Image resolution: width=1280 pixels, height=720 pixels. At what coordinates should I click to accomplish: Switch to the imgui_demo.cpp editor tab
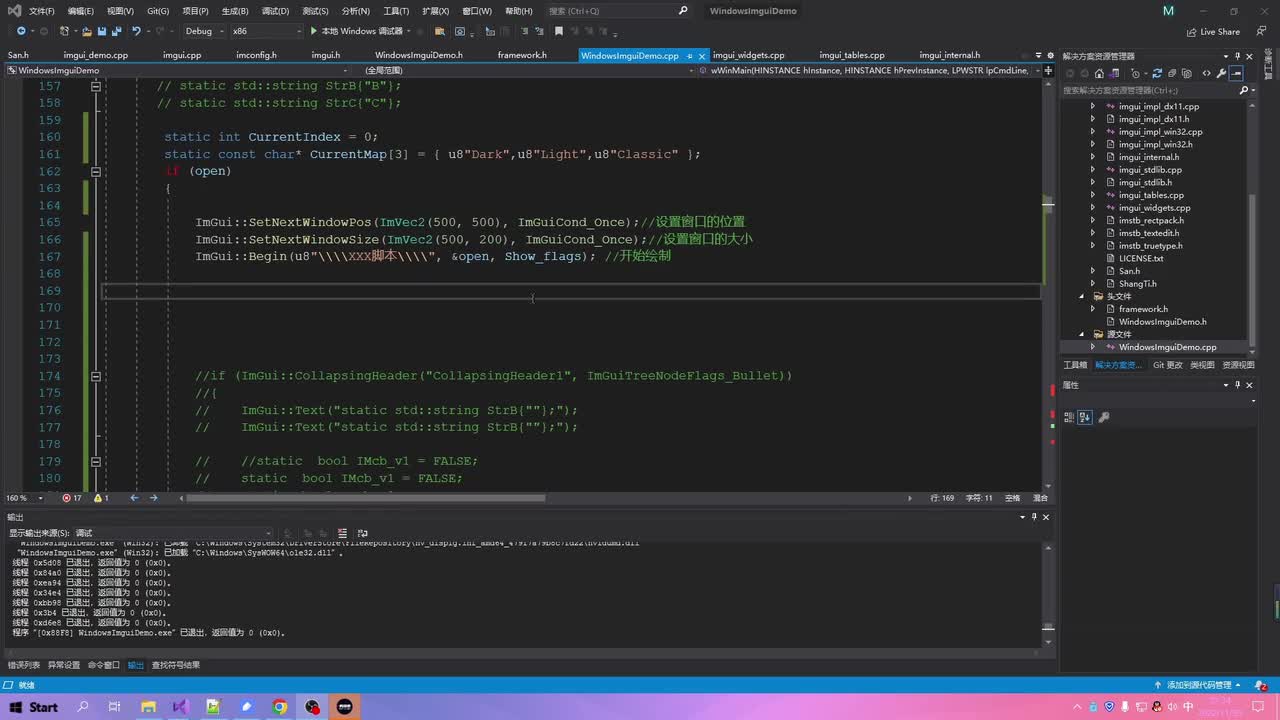point(95,55)
